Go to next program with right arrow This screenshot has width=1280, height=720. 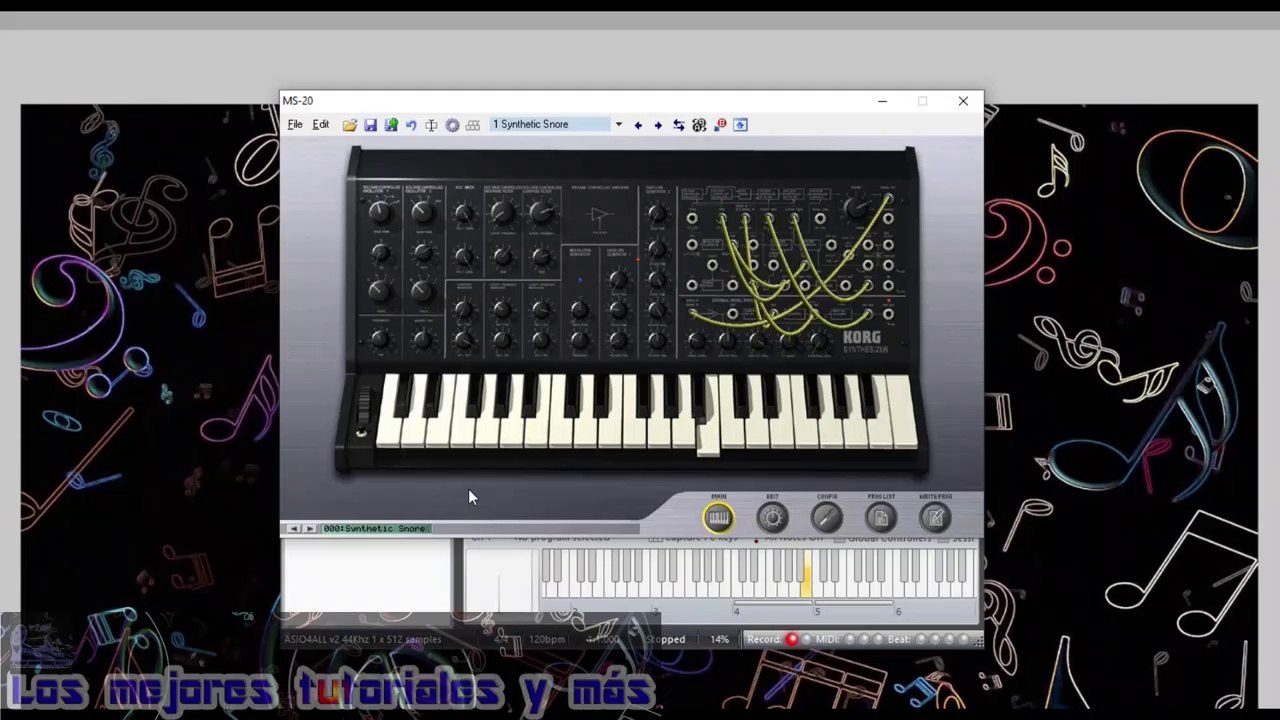click(658, 125)
